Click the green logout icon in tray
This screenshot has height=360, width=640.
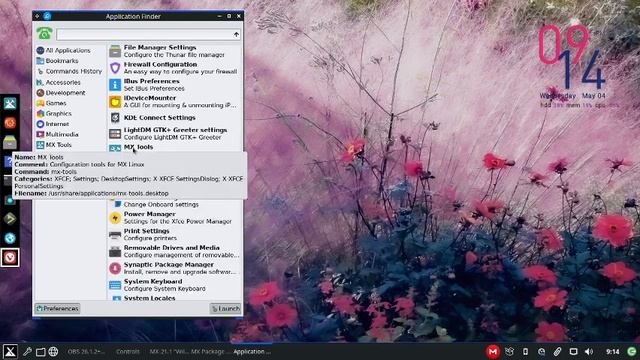632,351
